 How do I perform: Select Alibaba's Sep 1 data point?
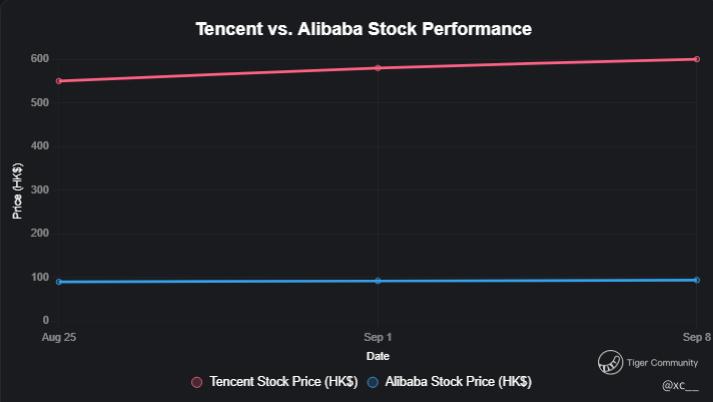pyautogui.click(x=378, y=281)
